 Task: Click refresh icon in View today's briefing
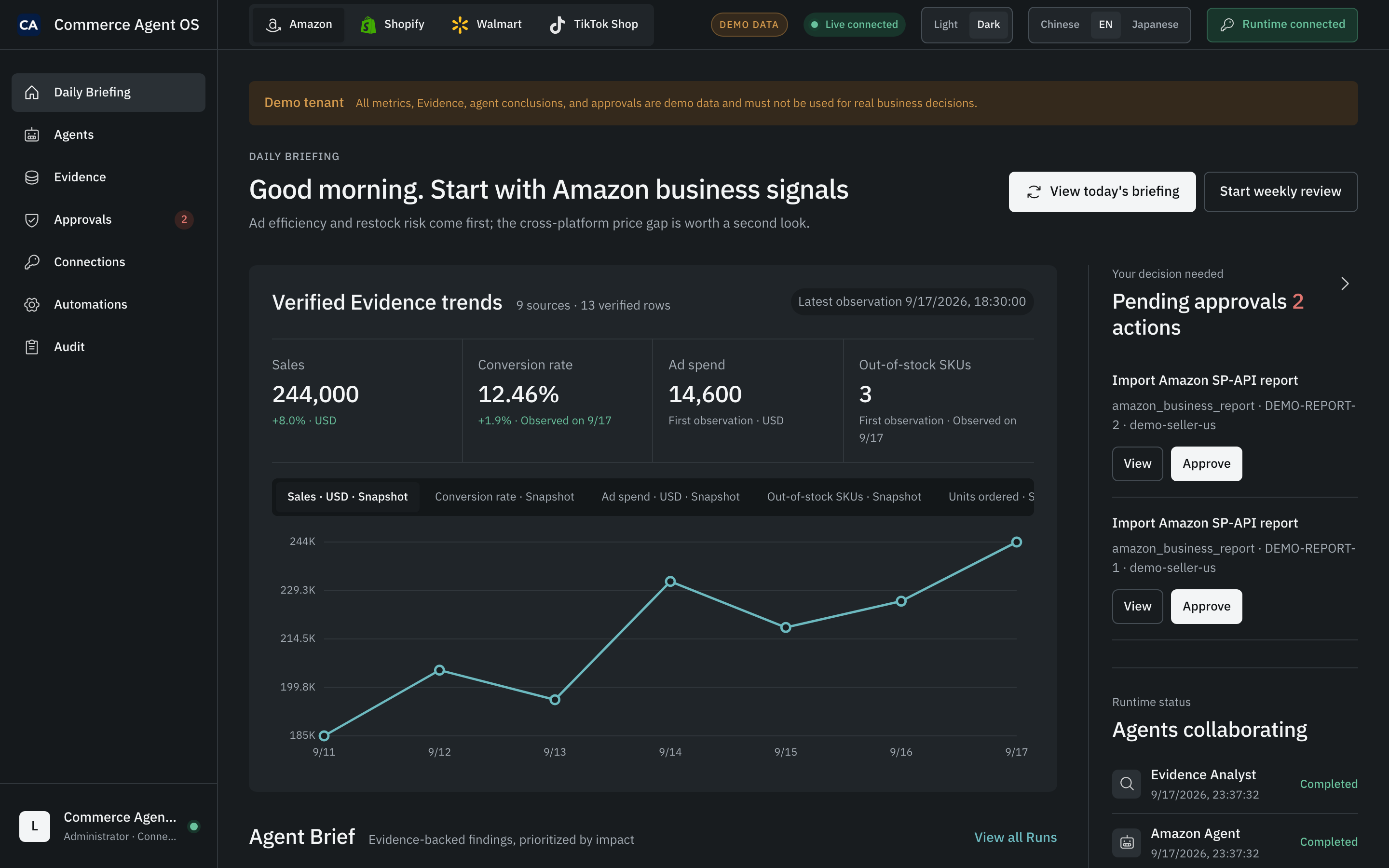point(1034,192)
